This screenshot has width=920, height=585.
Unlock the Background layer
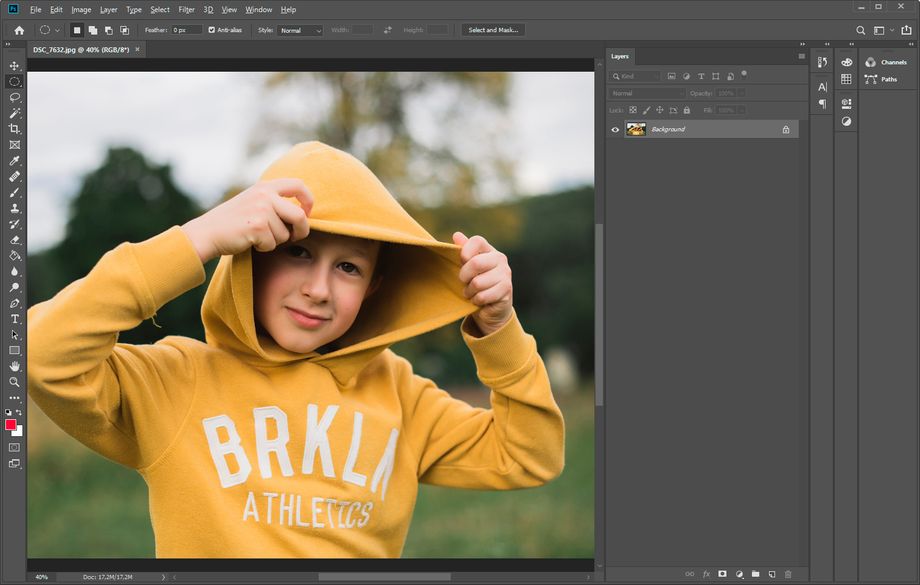coord(786,129)
